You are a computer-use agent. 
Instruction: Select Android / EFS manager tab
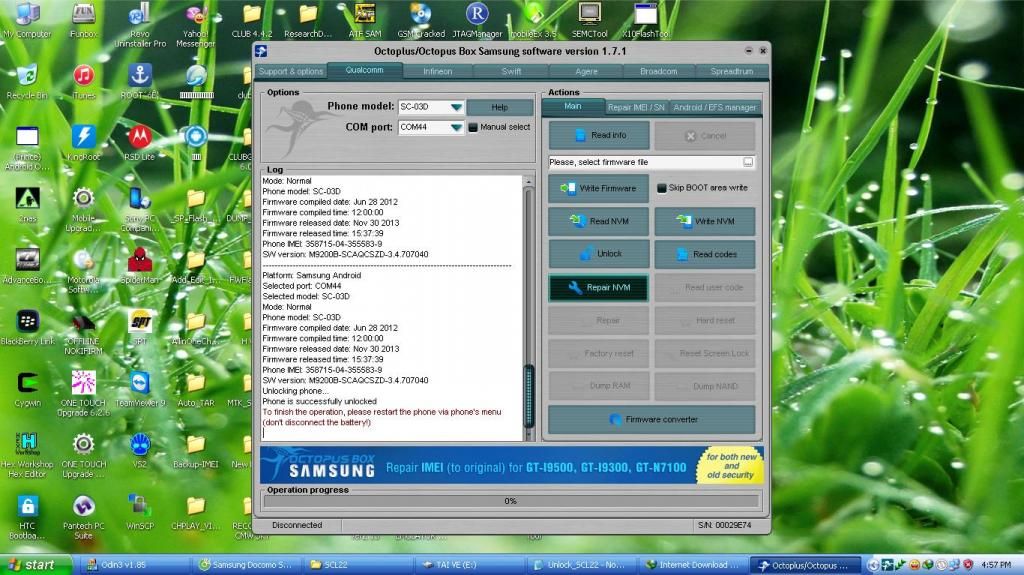(x=714, y=107)
